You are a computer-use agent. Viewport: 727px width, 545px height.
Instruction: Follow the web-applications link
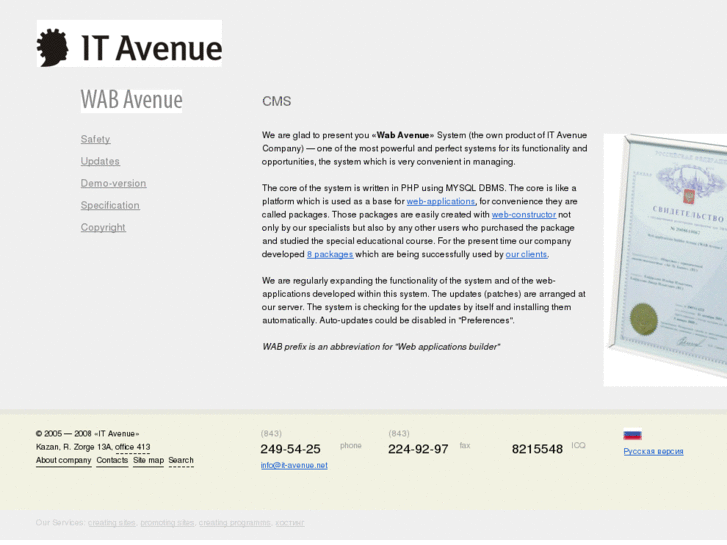(x=441, y=201)
